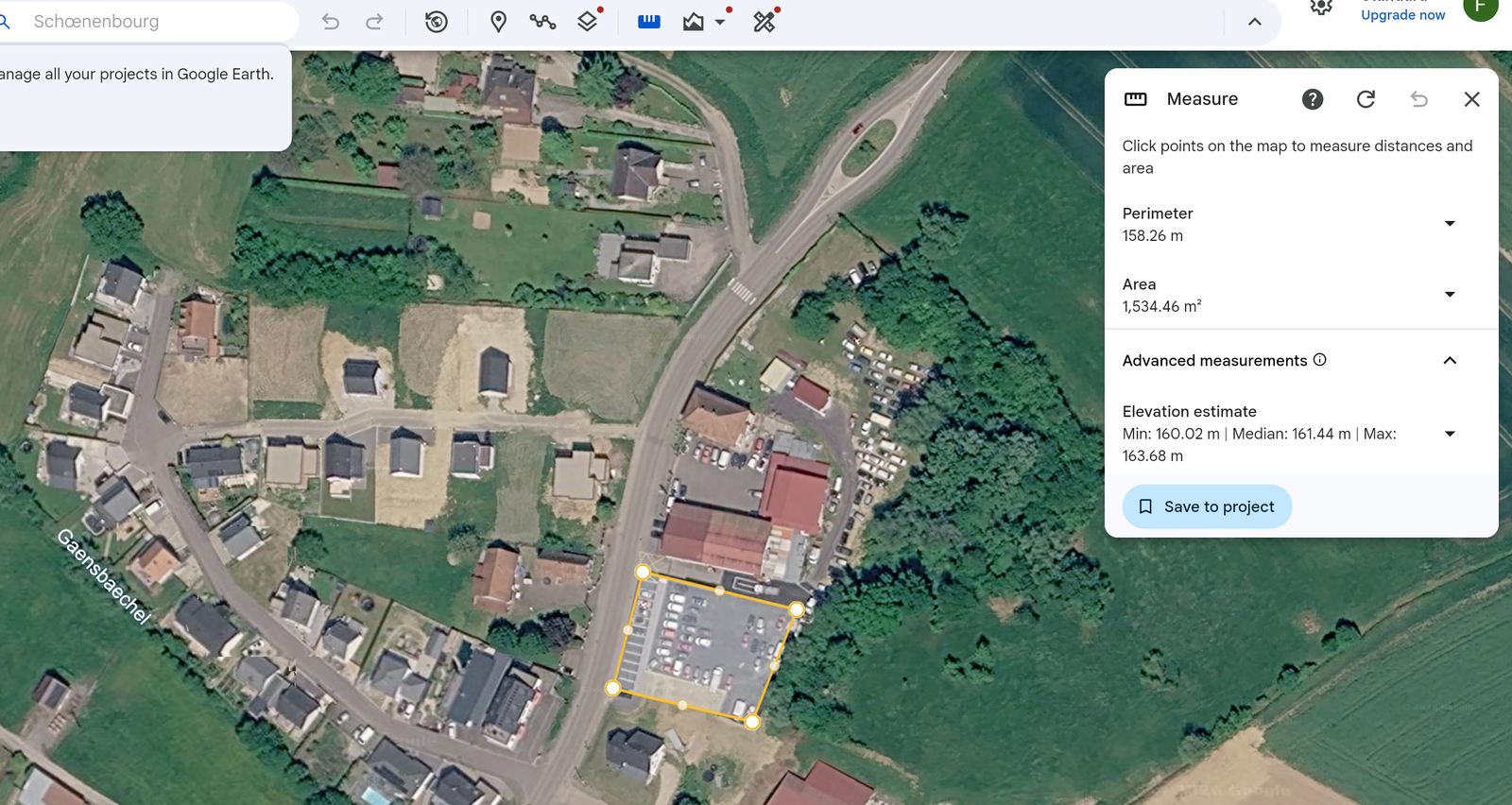1512x805 pixels.
Task: Click the left-bottom polygon vertex handle
Action: click(x=613, y=688)
